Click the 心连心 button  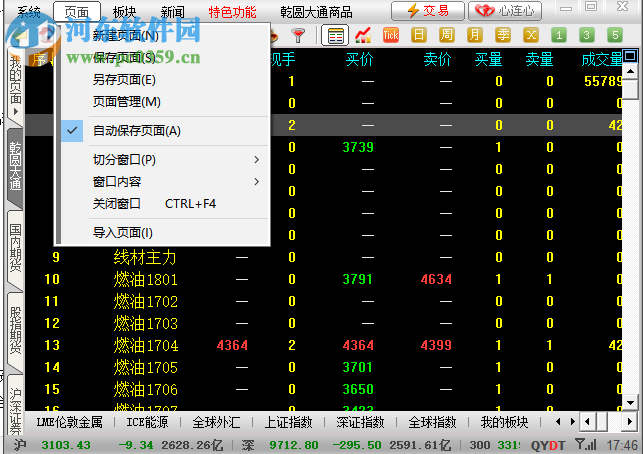click(505, 11)
